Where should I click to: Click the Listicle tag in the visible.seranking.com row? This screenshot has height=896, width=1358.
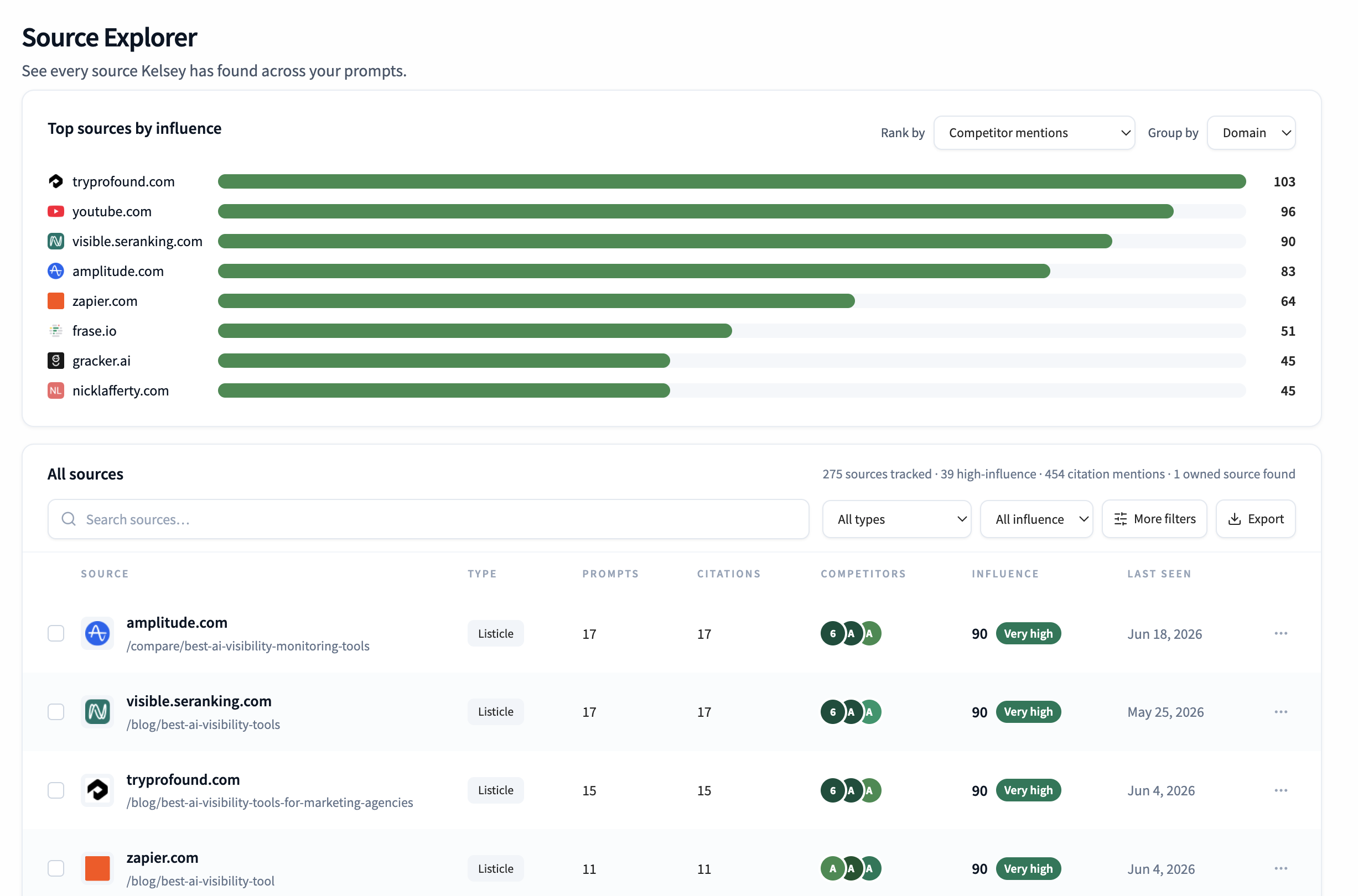(x=495, y=712)
